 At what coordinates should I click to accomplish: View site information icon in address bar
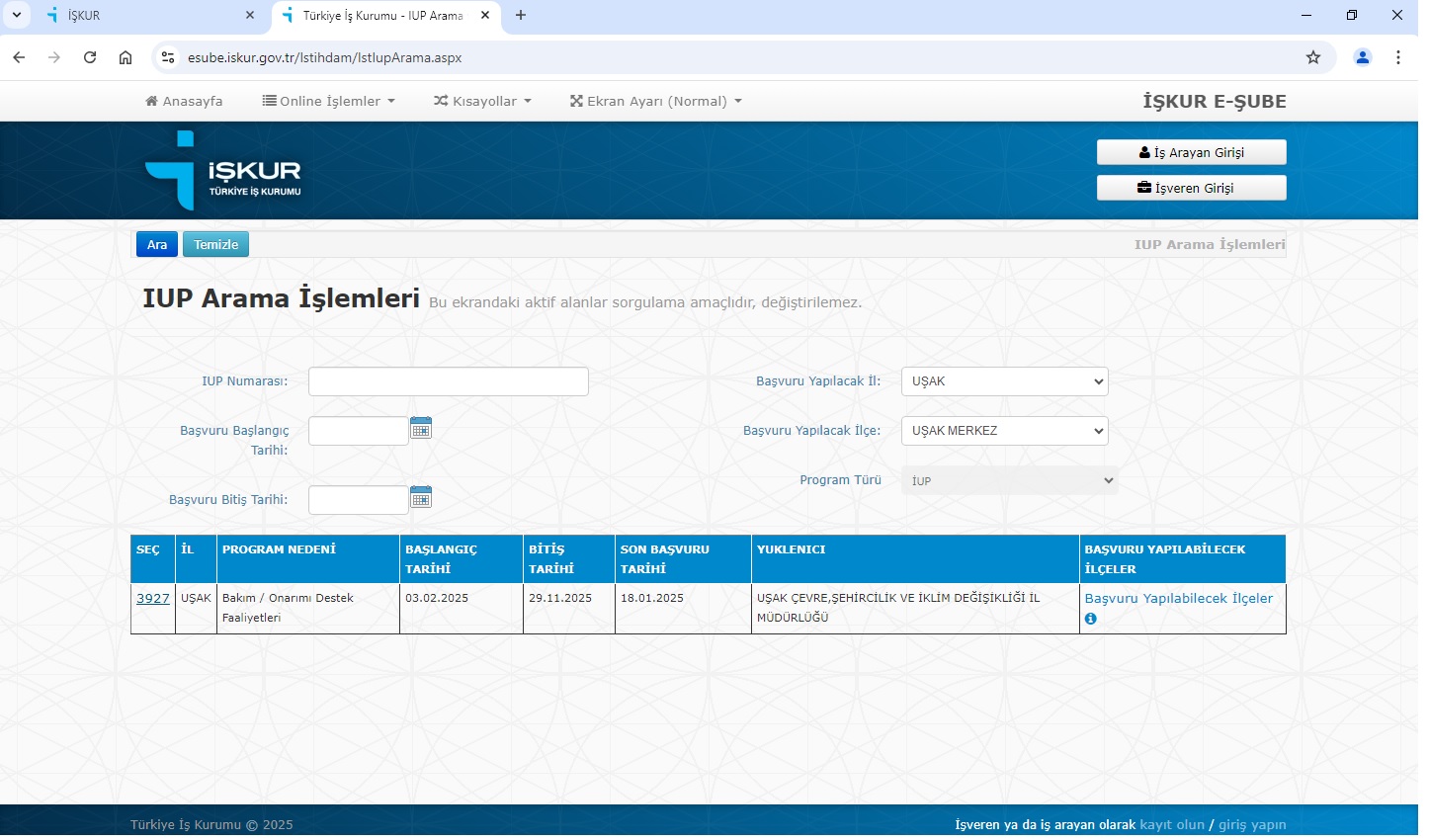(x=168, y=57)
